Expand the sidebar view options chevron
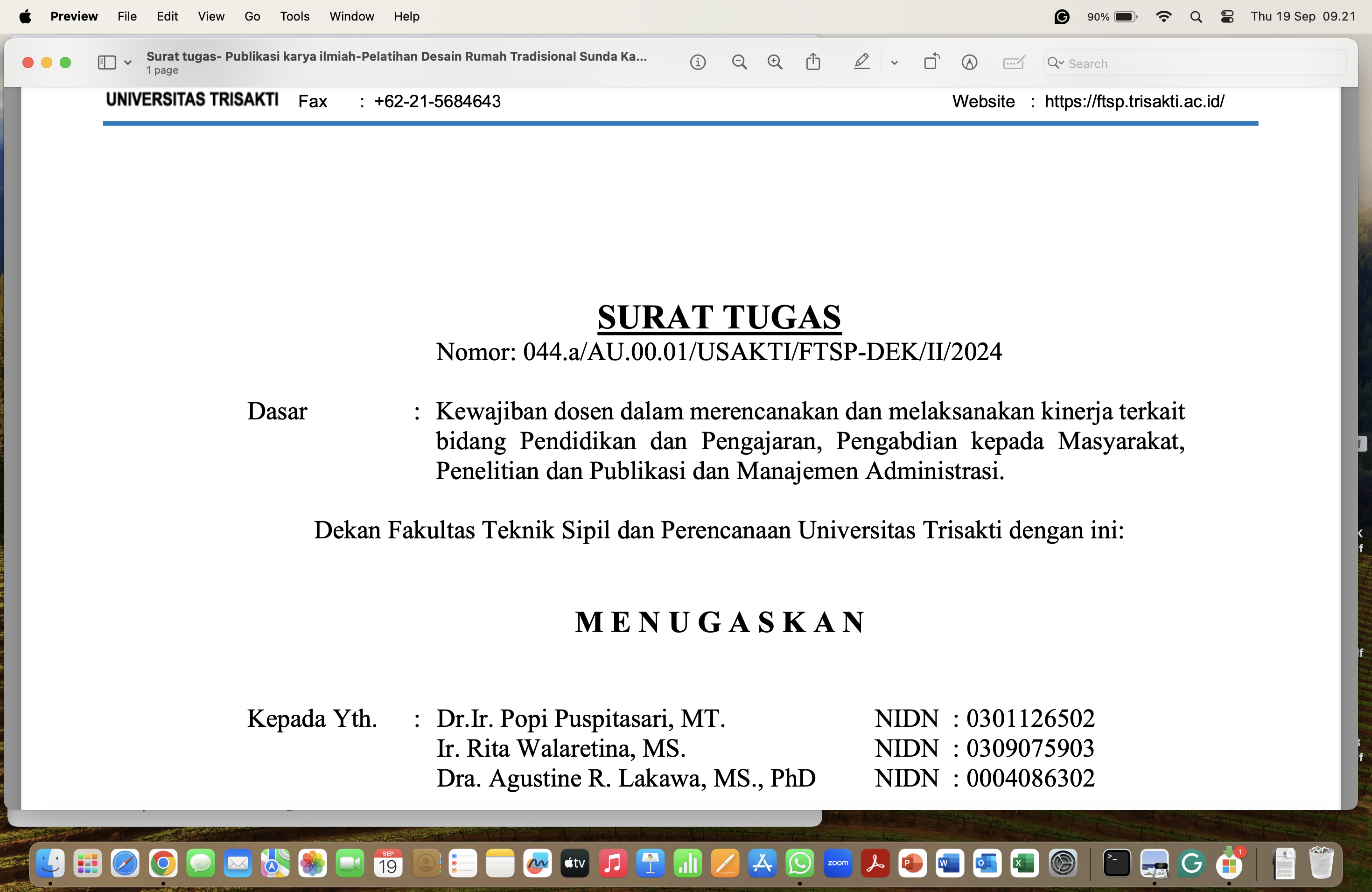1372x892 pixels. click(128, 63)
